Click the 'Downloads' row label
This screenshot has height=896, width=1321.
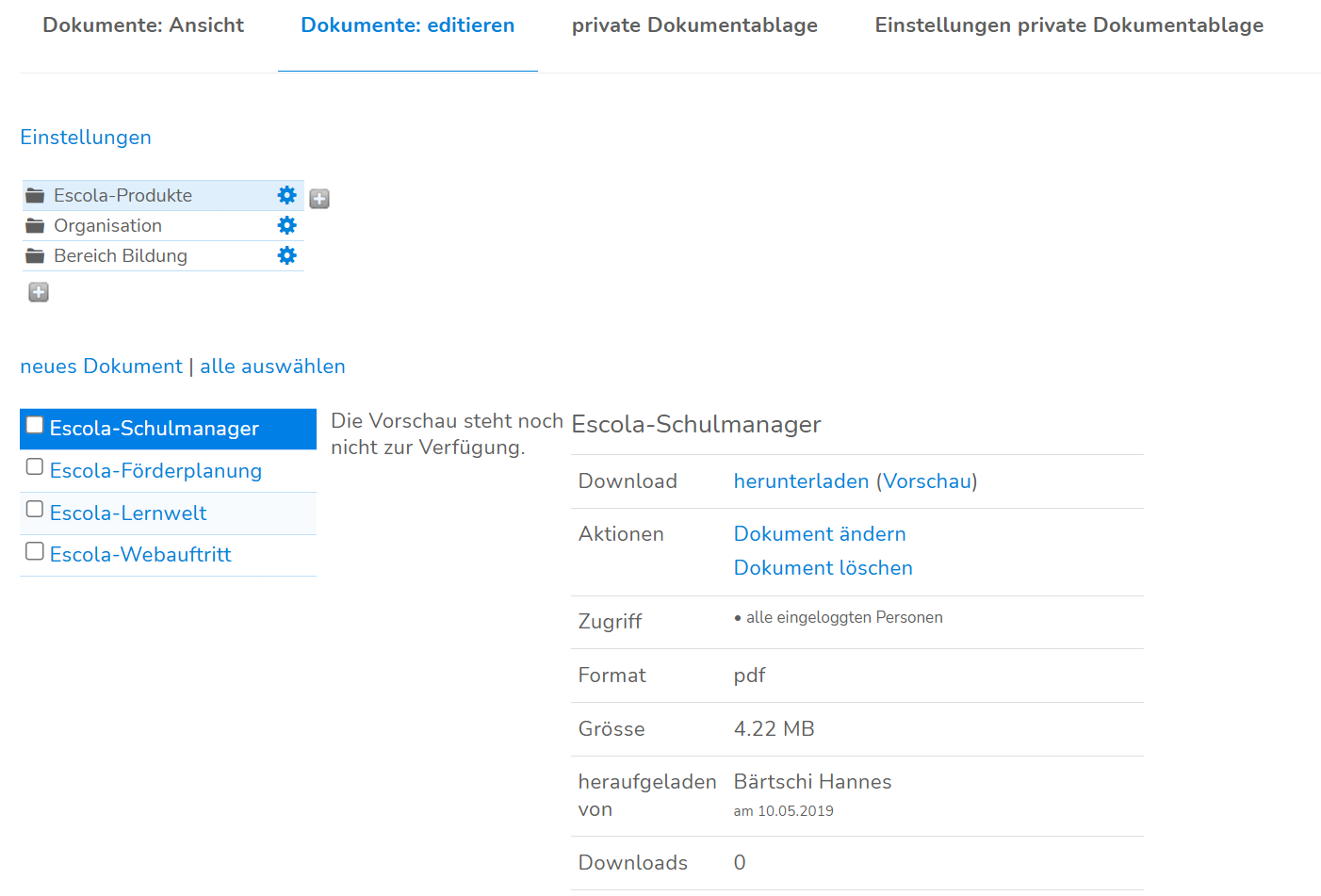coord(633,863)
